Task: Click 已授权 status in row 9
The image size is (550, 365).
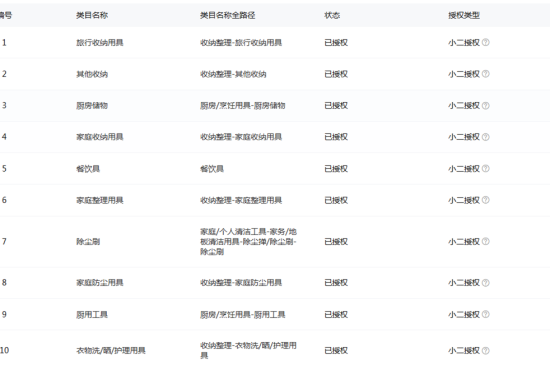Action: tap(336, 315)
